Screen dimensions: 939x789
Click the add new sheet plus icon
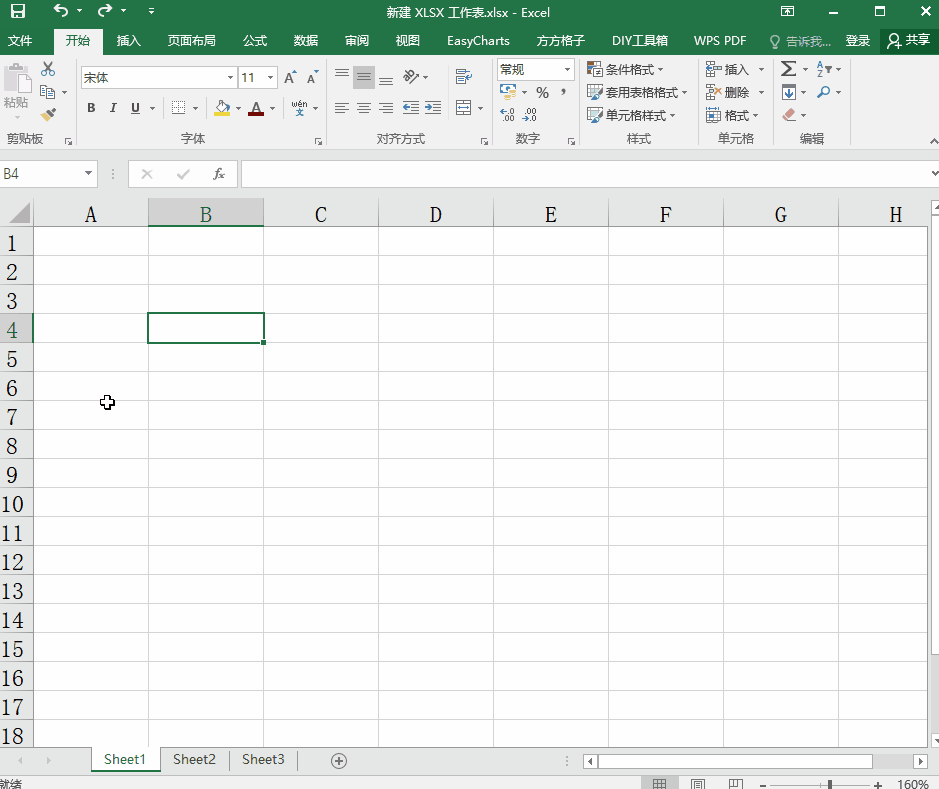pos(339,761)
